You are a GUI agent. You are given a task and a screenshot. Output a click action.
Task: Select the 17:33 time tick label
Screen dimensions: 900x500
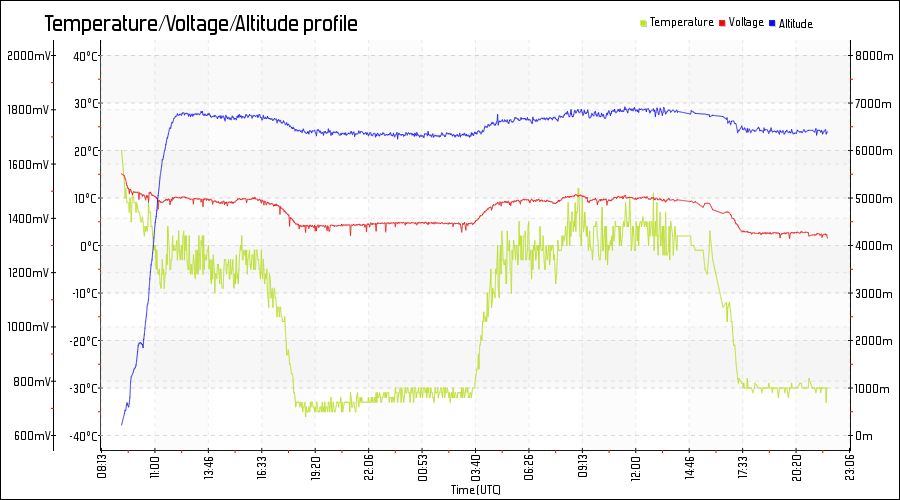point(743,468)
